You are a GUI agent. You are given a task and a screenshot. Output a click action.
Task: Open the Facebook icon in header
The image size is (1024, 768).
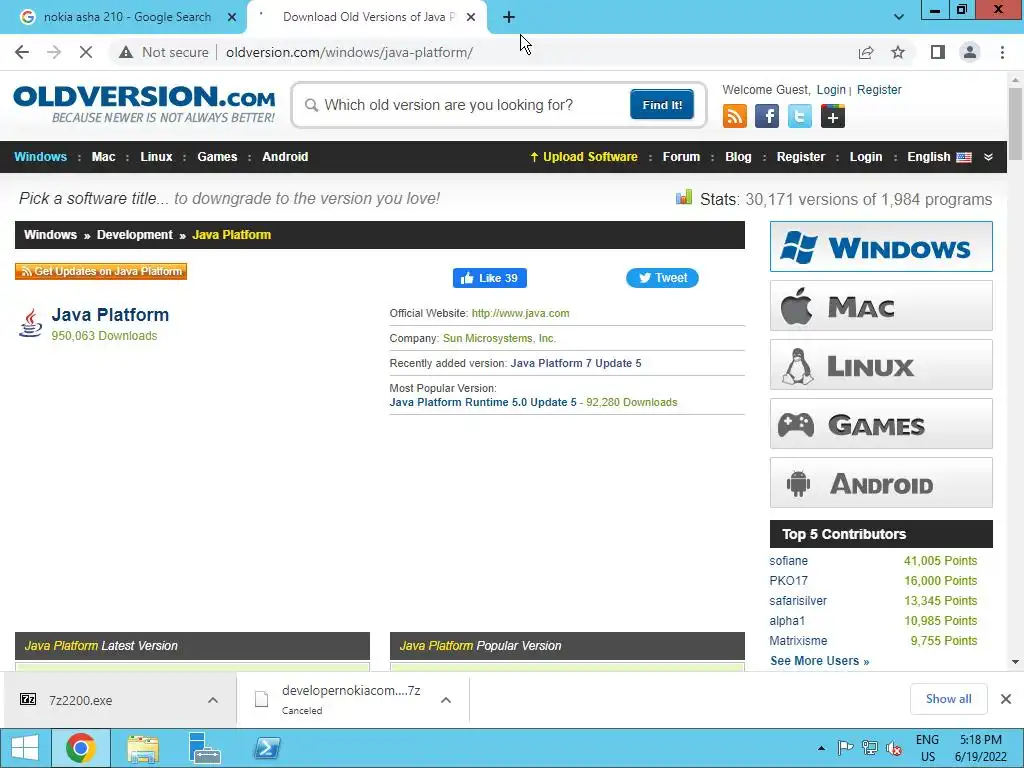[x=767, y=116]
